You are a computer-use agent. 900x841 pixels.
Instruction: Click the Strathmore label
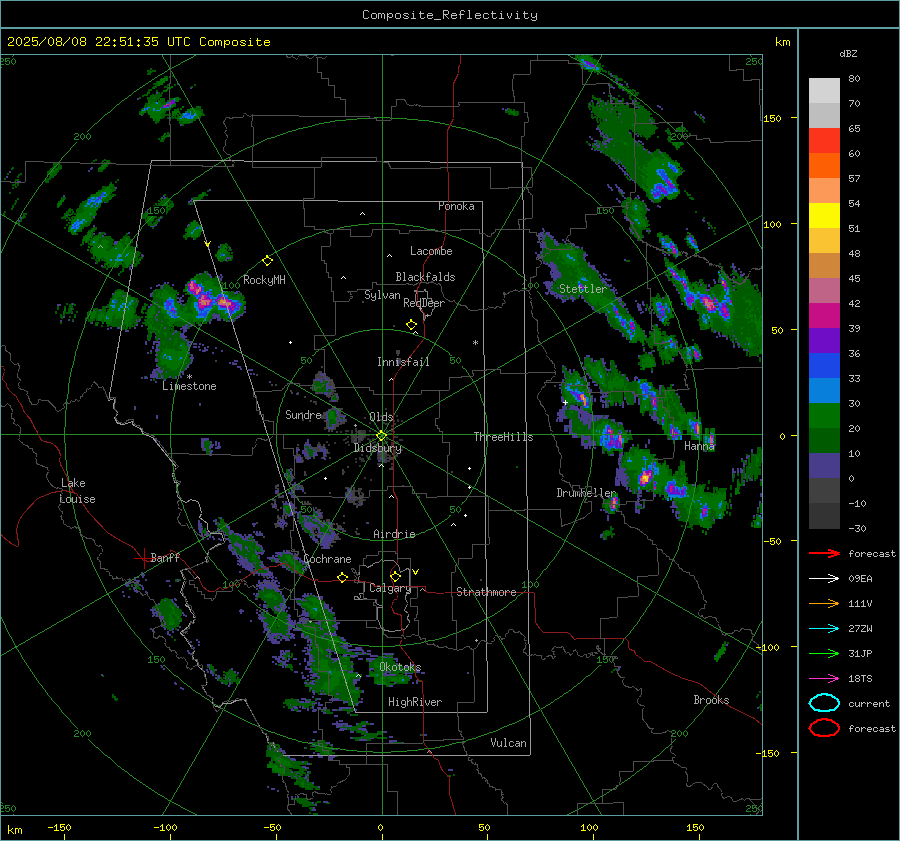[x=486, y=592]
